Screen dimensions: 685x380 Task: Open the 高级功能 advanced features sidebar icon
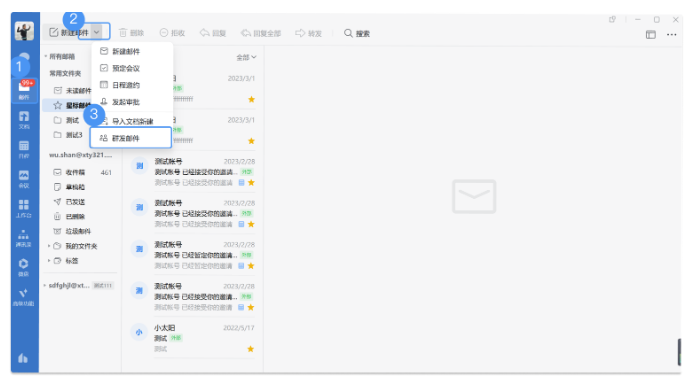point(24,297)
